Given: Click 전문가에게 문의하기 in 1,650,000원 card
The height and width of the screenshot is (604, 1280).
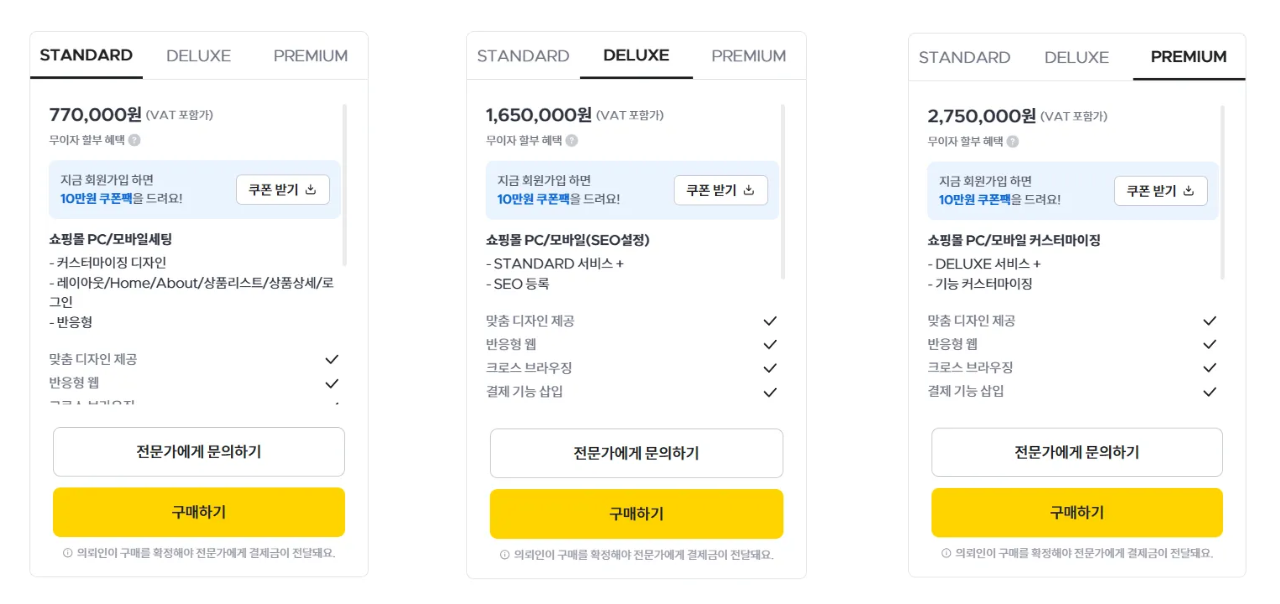Looking at the screenshot, I should click(x=636, y=453).
